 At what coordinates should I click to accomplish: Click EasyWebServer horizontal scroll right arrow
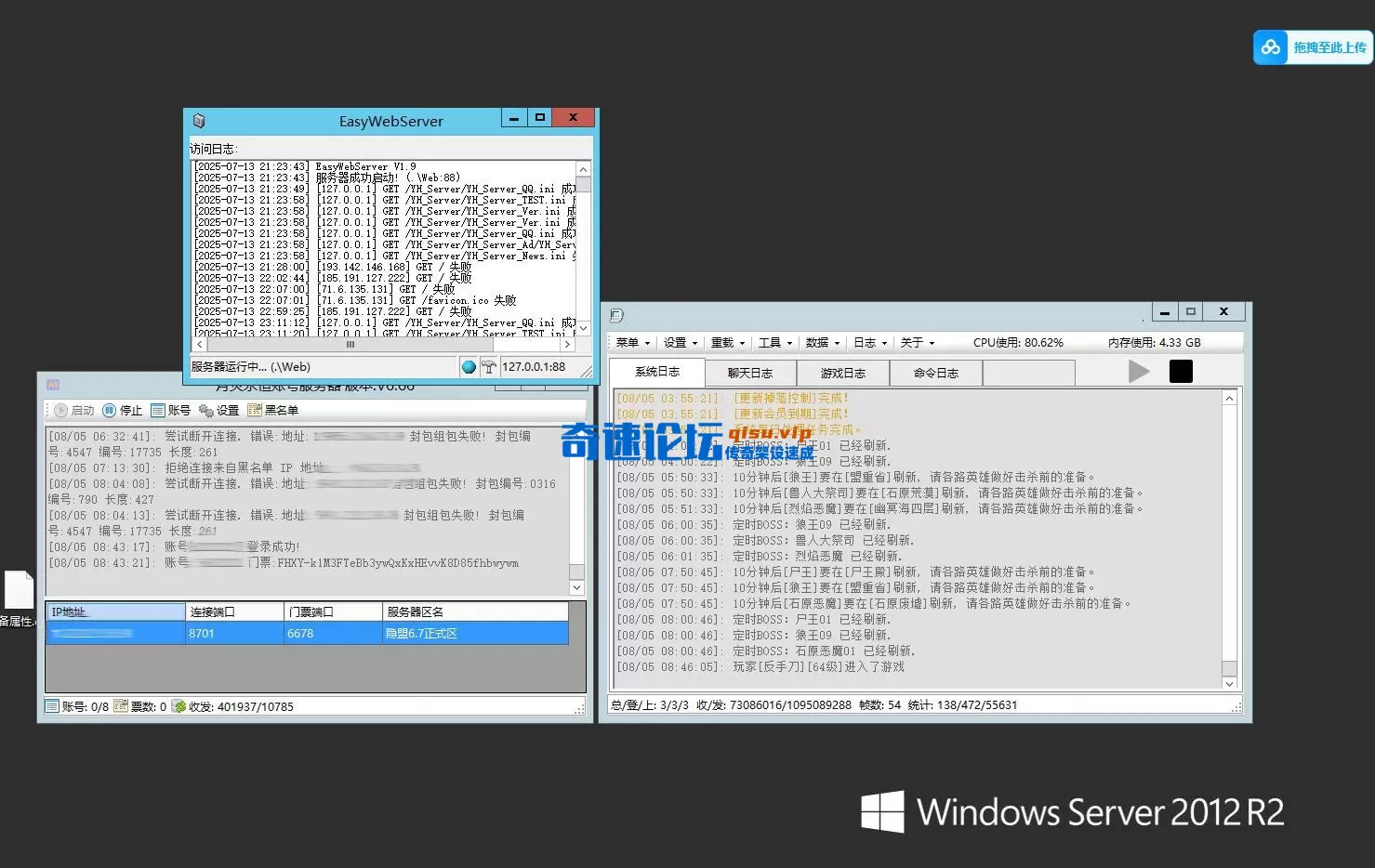pyautogui.click(x=569, y=344)
